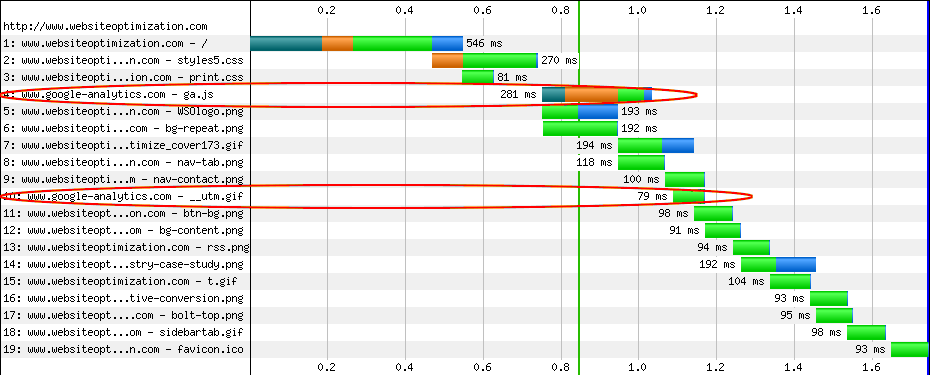930x375 pixels.
Task: Click the 270 ms timing label
Action: [x=559, y=61]
